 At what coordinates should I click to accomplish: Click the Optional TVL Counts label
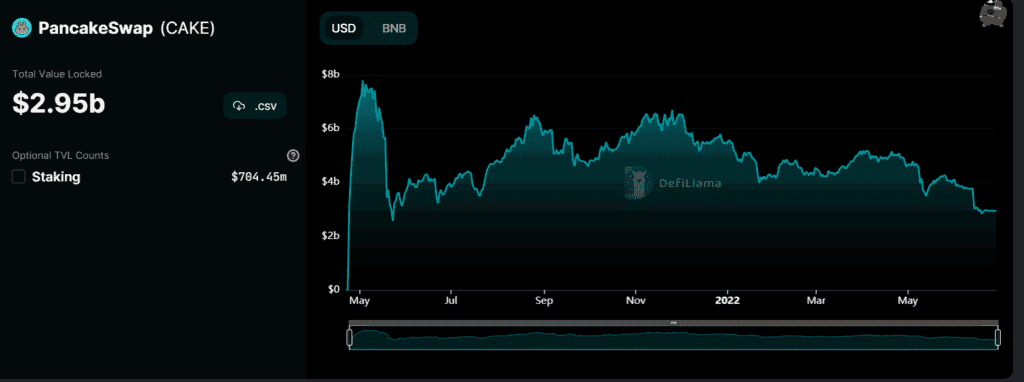click(61, 155)
